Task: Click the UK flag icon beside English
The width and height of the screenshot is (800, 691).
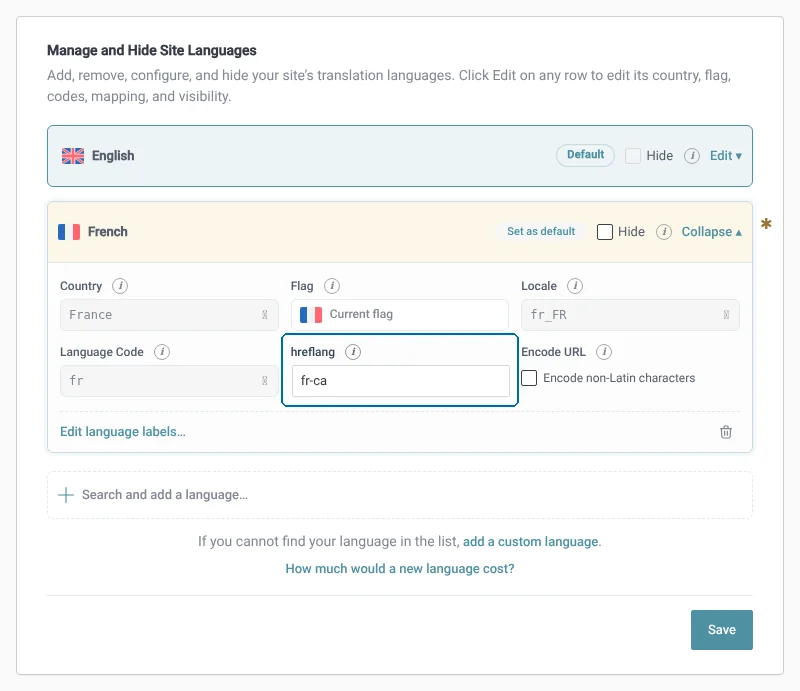Action: 73,156
